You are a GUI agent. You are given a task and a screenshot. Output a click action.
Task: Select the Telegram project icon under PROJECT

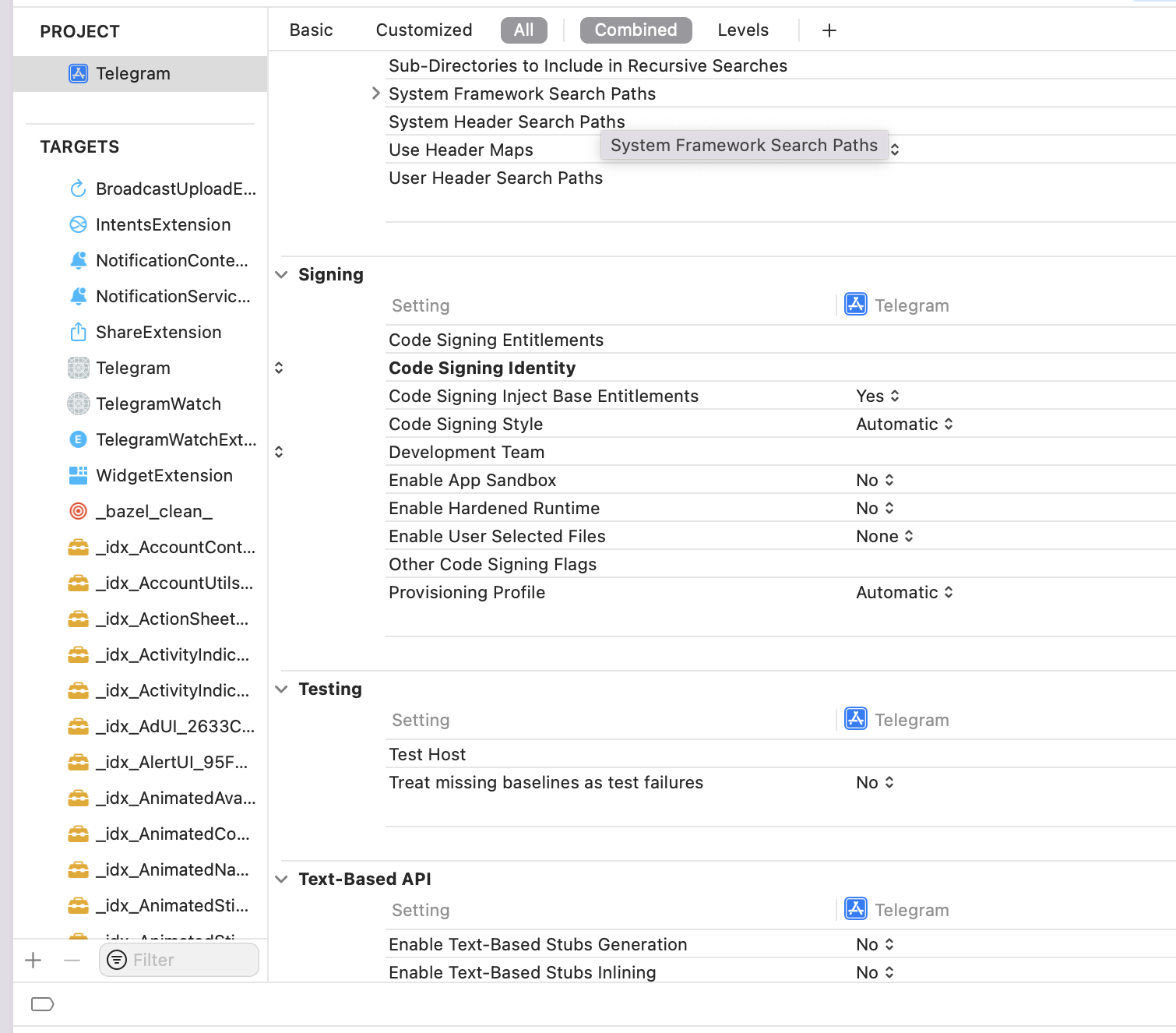[x=78, y=73]
